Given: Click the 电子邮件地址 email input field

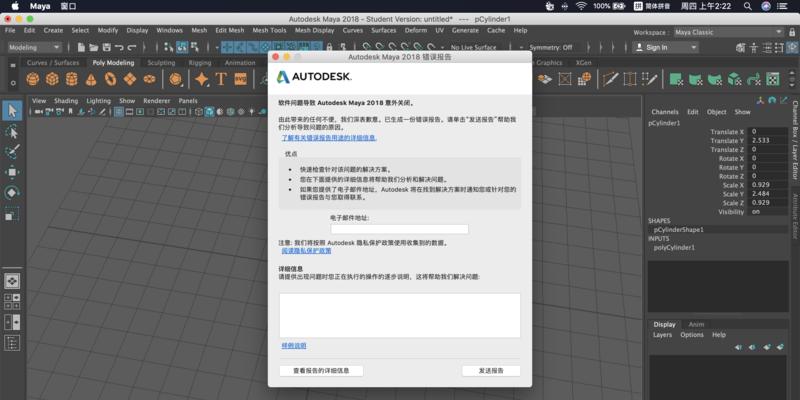Looking at the screenshot, I should pos(399,229).
